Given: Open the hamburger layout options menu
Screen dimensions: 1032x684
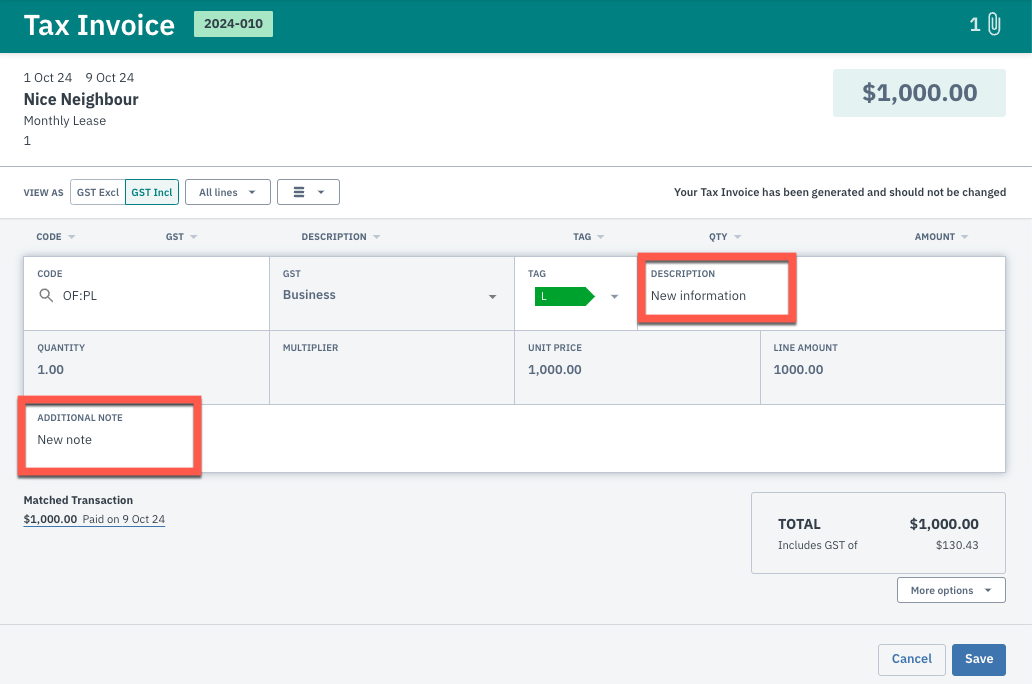Looking at the screenshot, I should tap(308, 192).
